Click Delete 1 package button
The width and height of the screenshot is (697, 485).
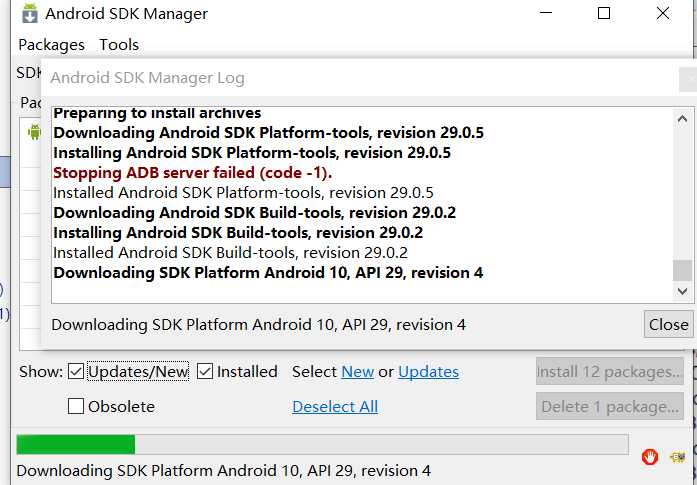coord(609,406)
